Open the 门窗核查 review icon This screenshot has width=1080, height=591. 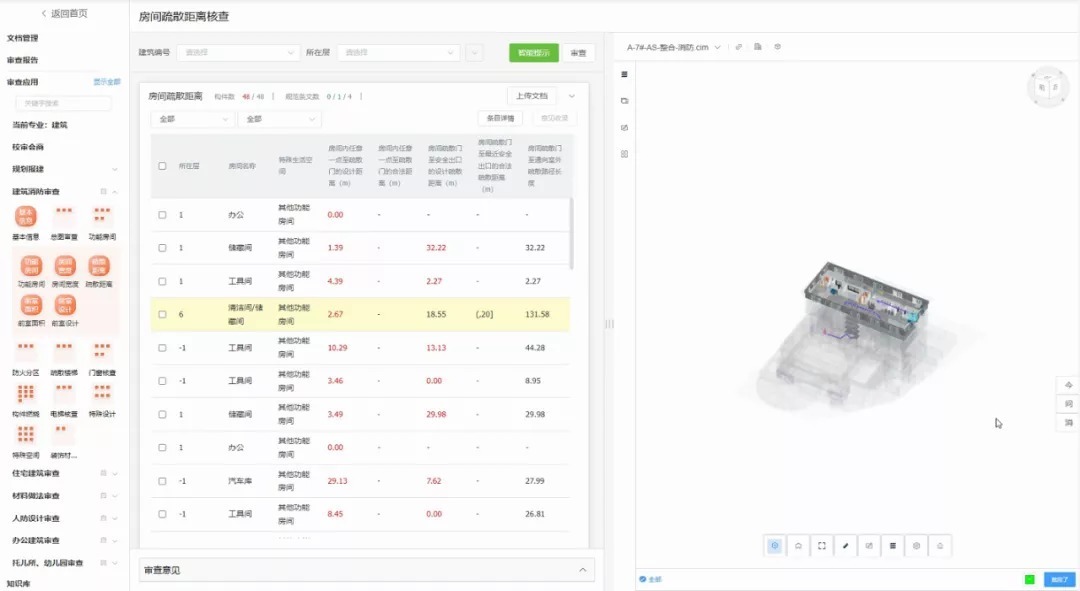tap(102, 352)
